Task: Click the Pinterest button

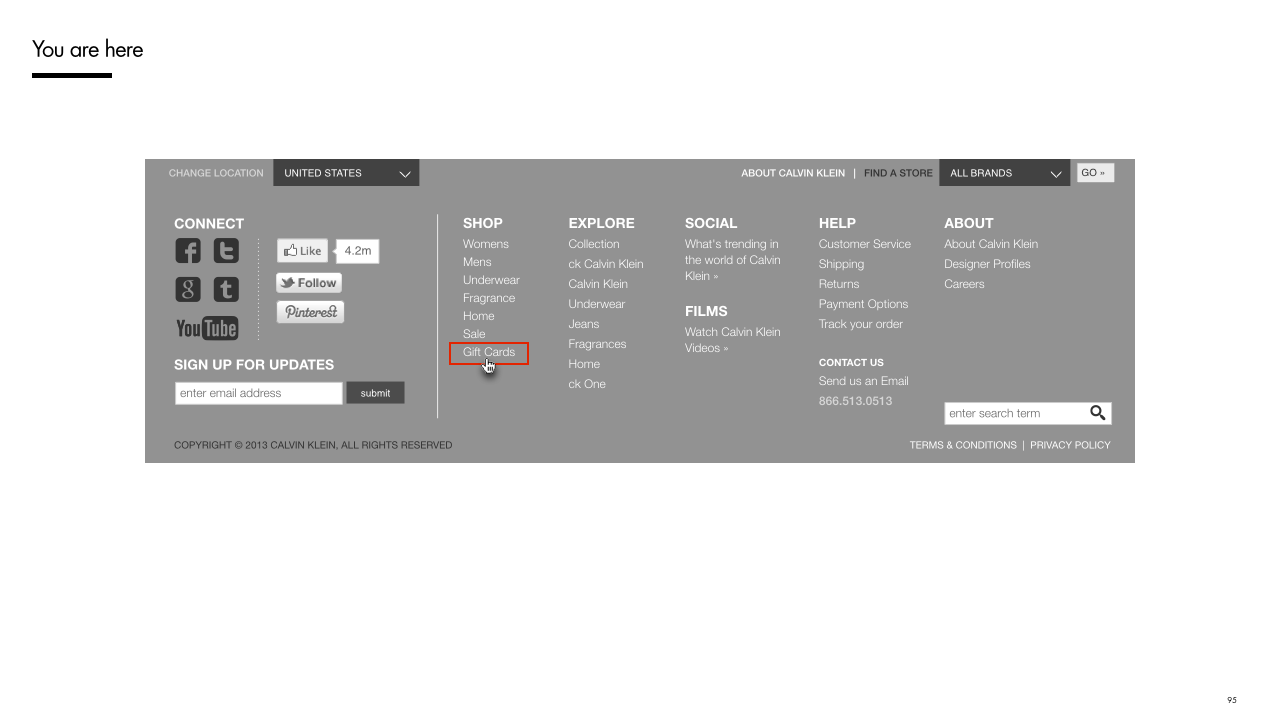Action: tap(310, 312)
